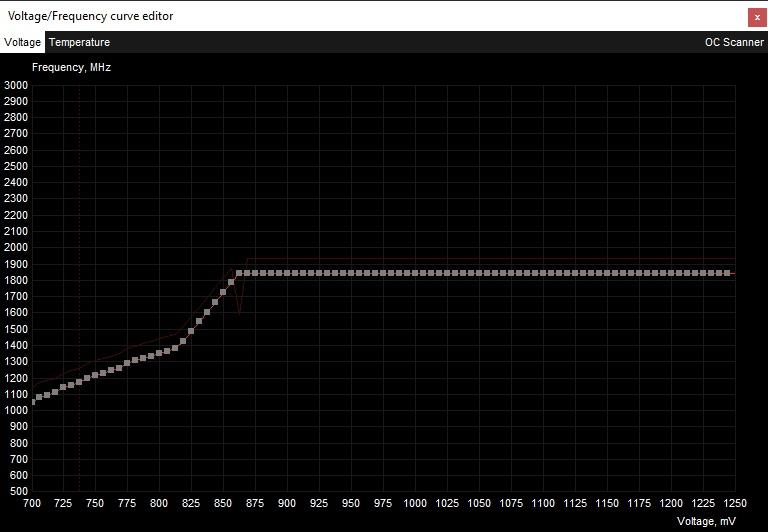Select the curve point at 1000 mV

[x=415, y=273]
